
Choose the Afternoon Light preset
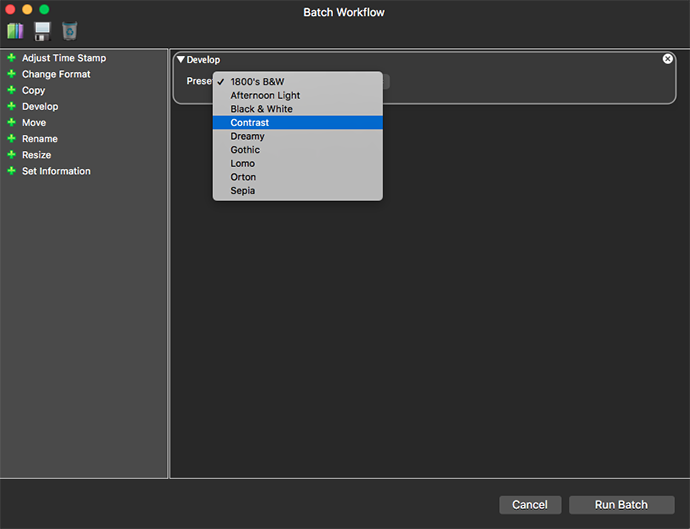[x=297, y=96]
